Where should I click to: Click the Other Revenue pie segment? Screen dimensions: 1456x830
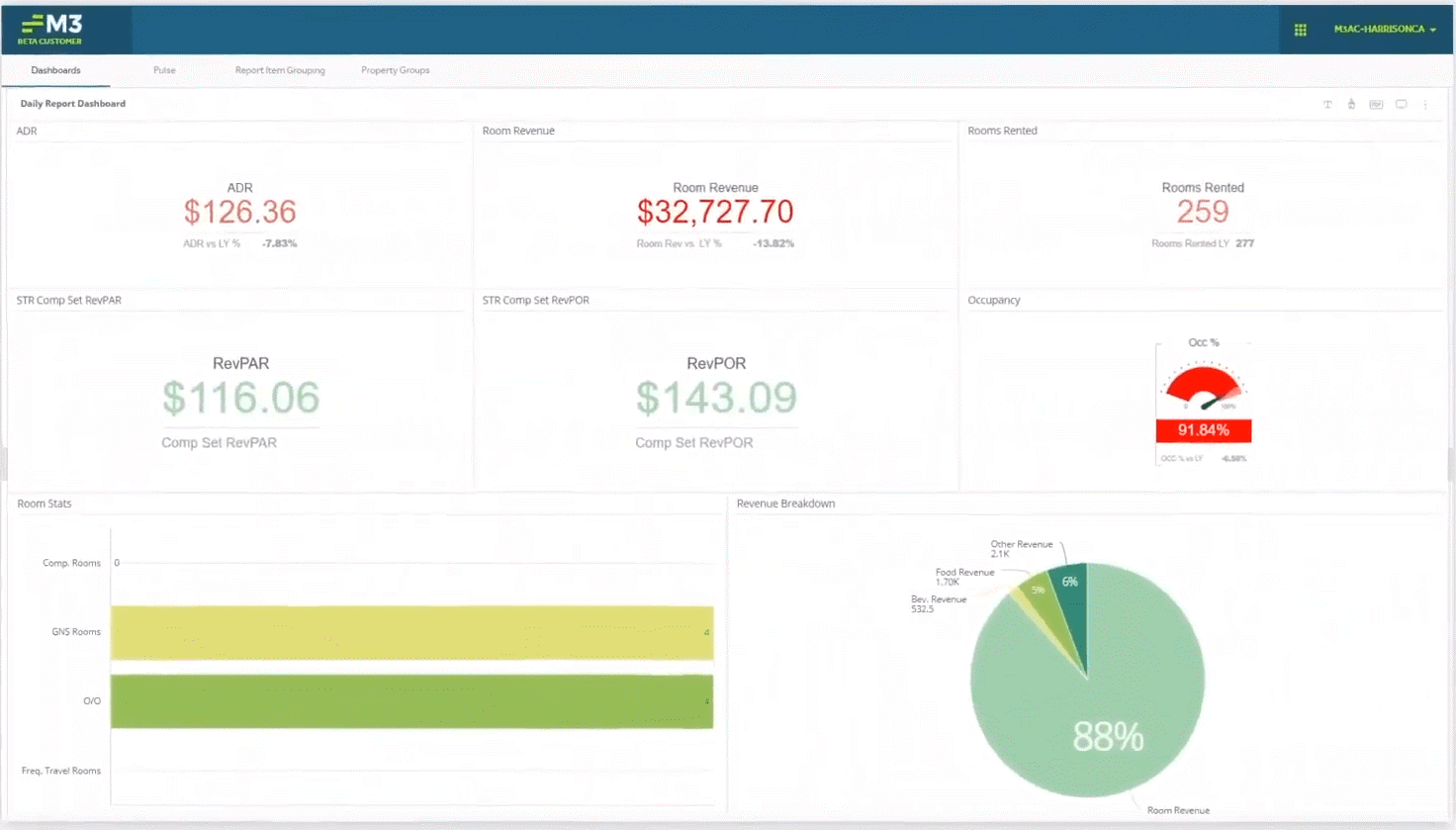1069,582
